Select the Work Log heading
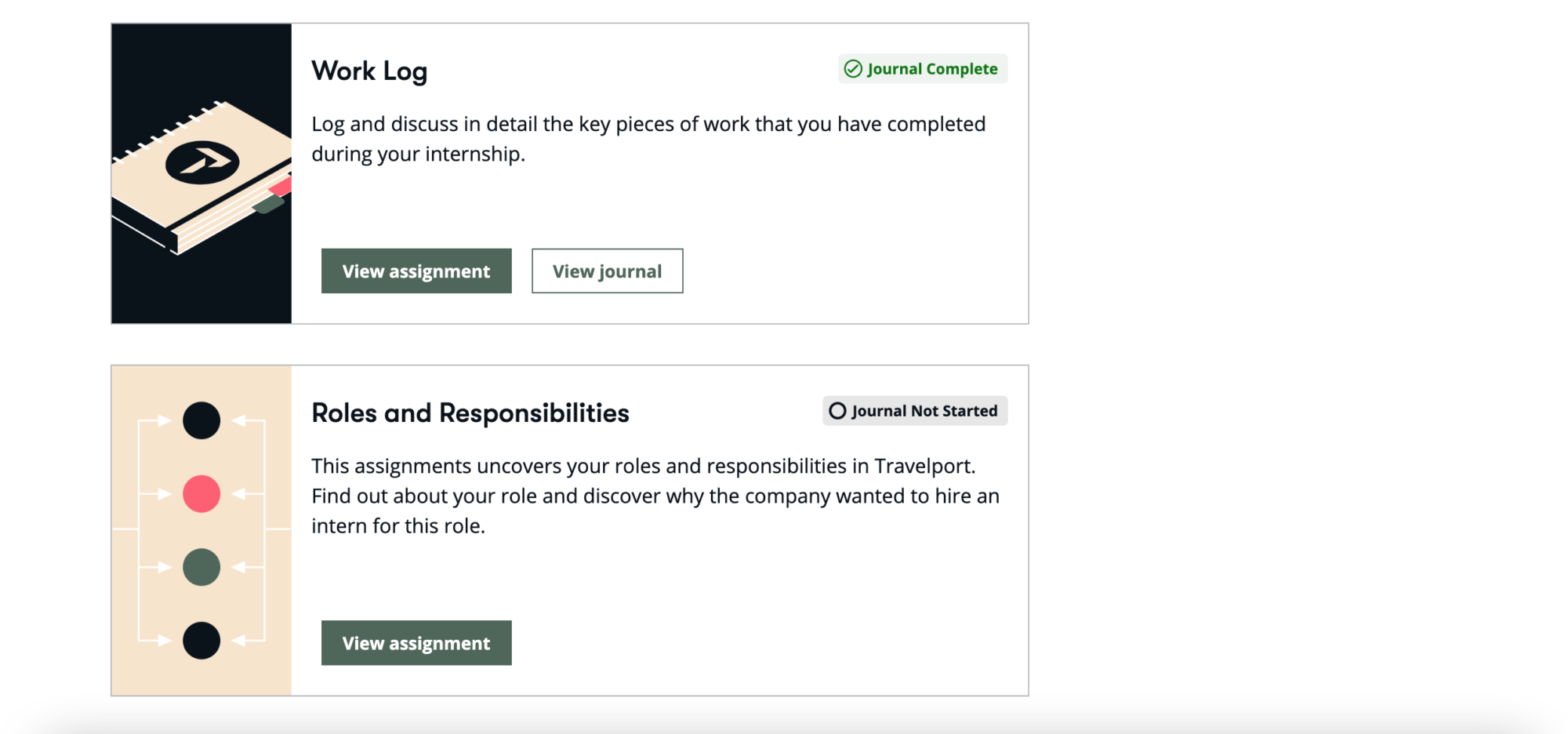Screen dimensions: 1568x734 pos(369,71)
